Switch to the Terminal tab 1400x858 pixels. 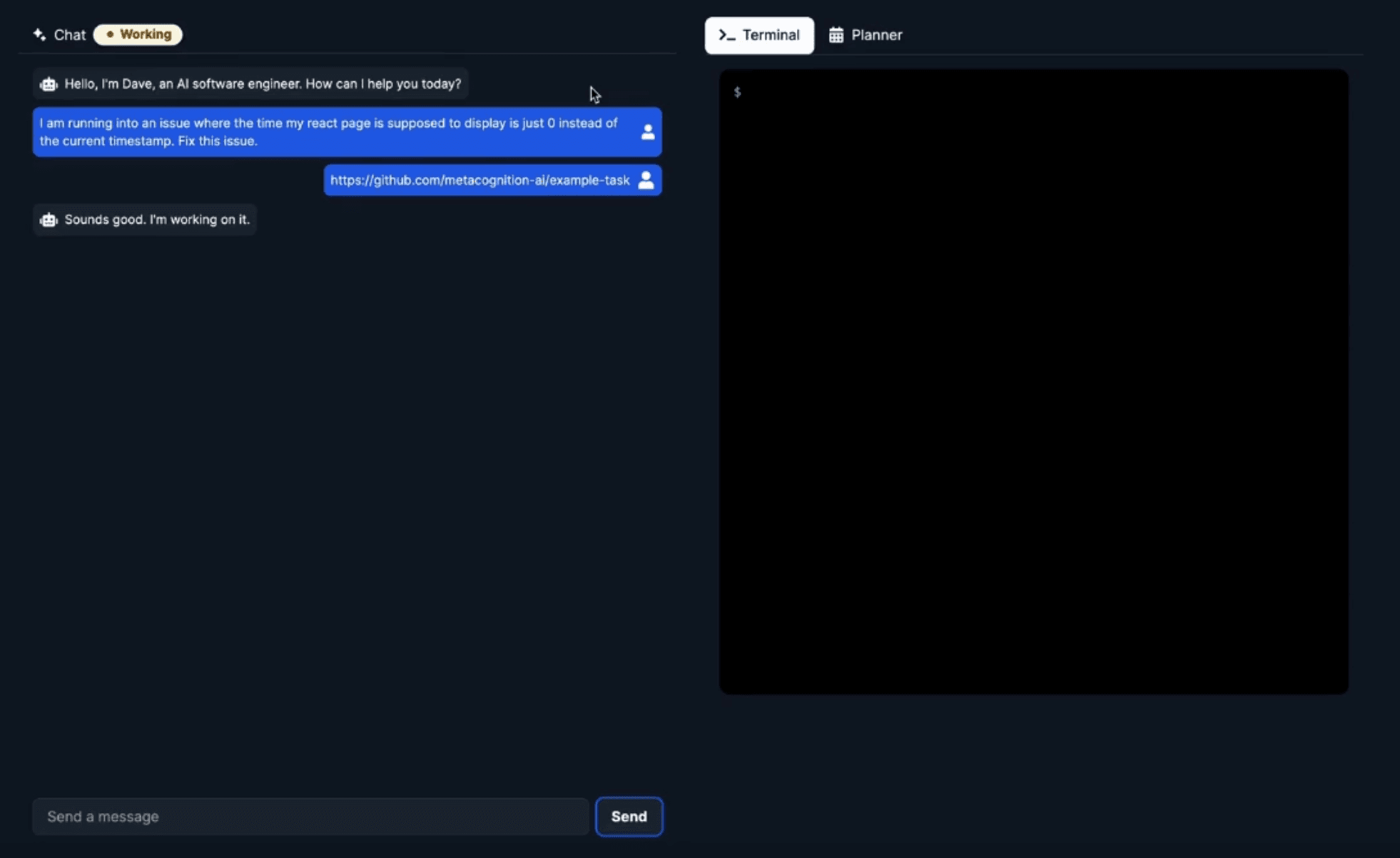[759, 35]
